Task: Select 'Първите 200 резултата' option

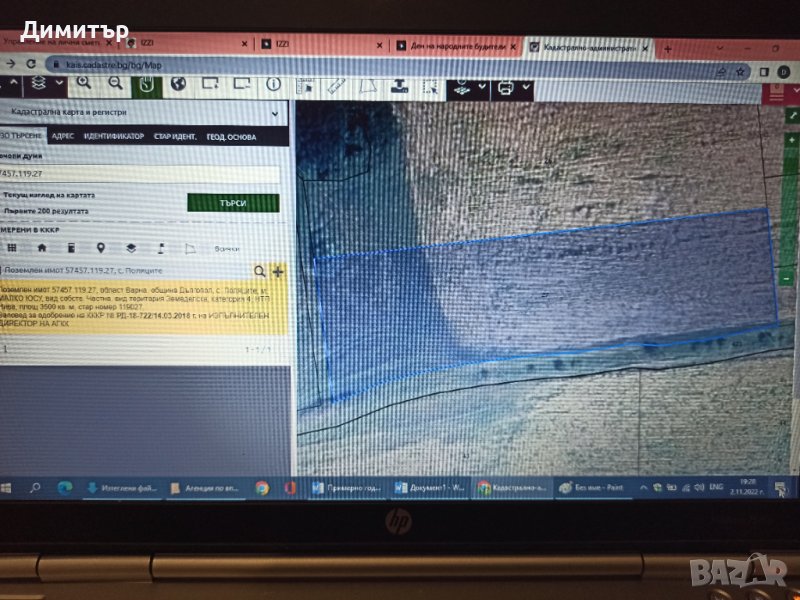Action: (46, 211)
